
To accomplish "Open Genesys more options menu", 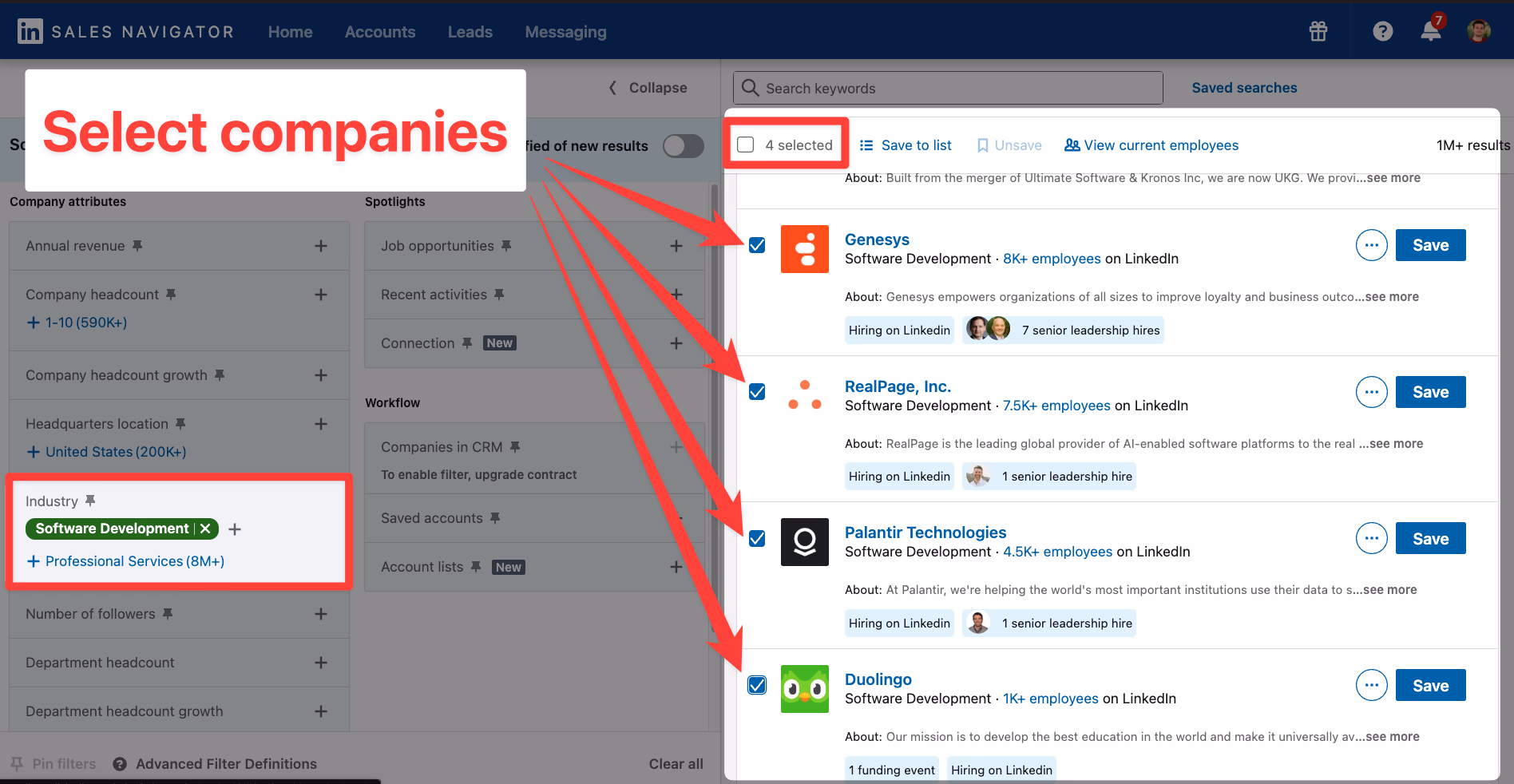I will 1372,245.
